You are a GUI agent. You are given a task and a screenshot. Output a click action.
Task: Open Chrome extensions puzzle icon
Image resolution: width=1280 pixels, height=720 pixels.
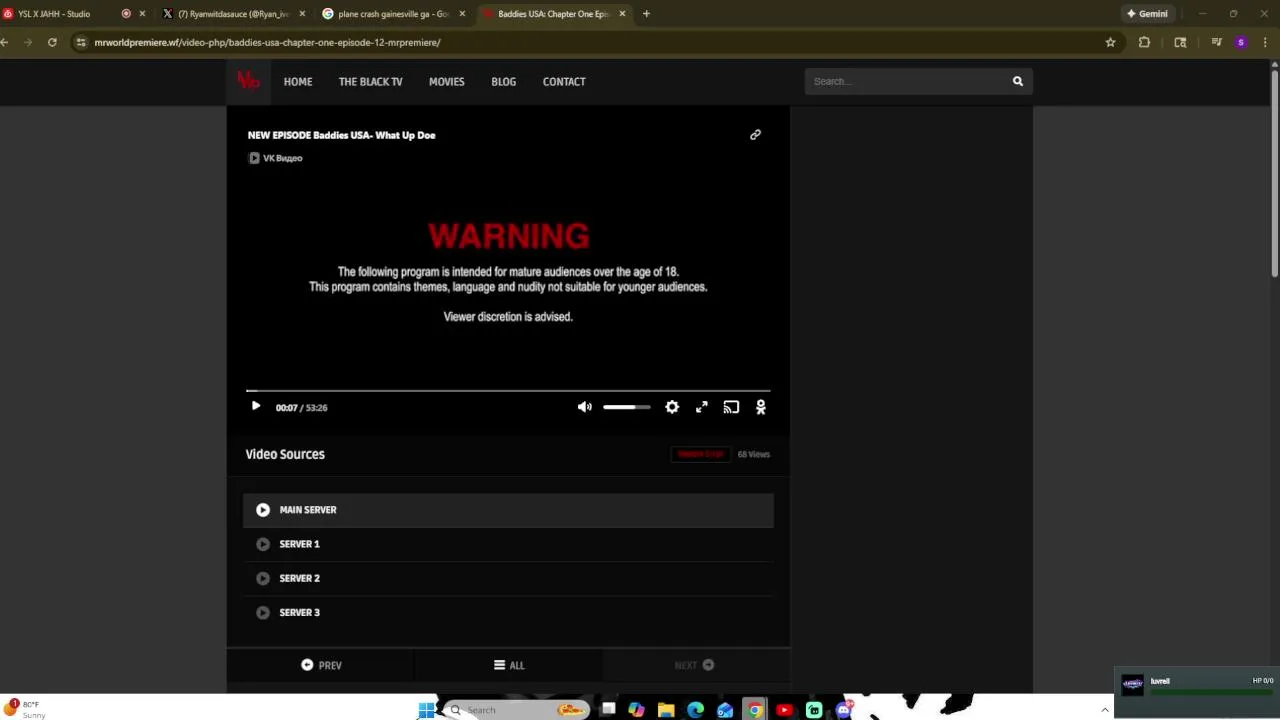(x=1144, y=42)
